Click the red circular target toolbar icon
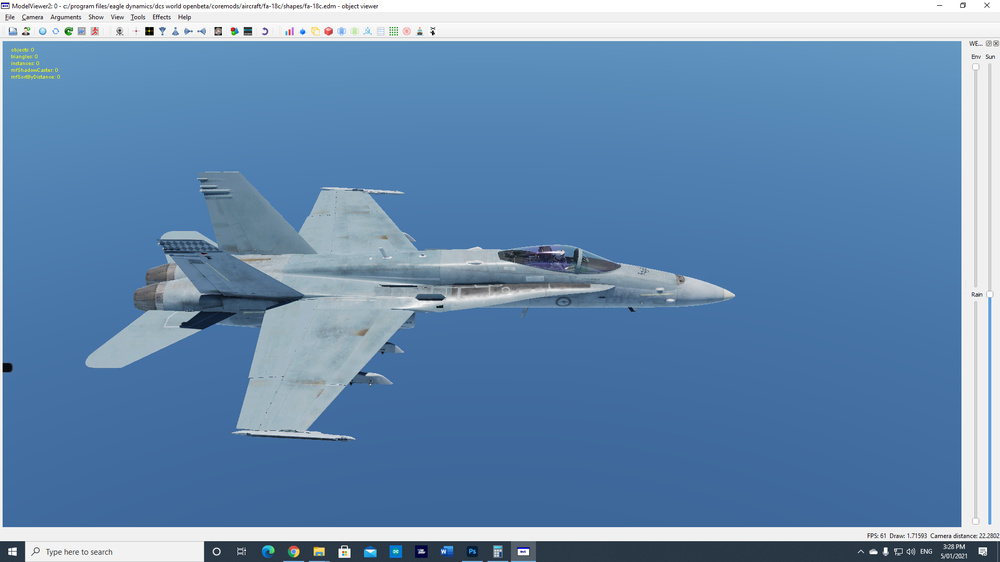 click(407, 31)
